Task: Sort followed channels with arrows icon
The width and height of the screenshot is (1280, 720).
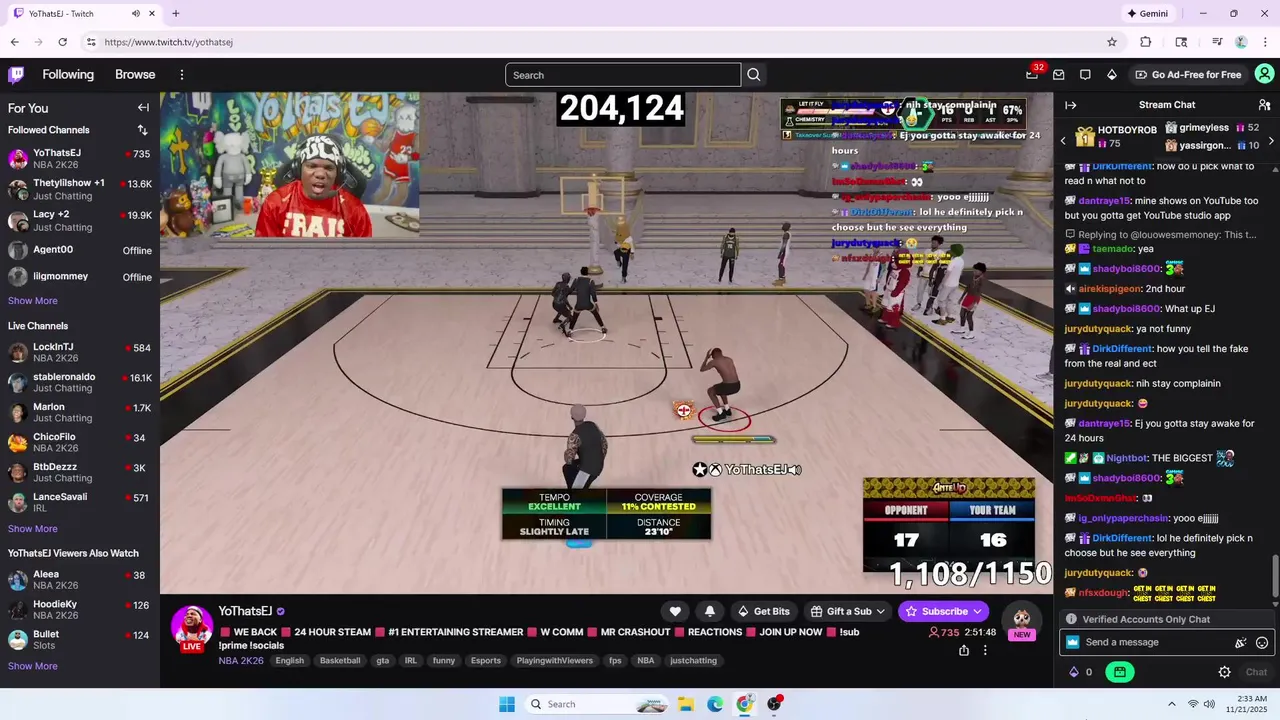Action: (x=142, y=130)
